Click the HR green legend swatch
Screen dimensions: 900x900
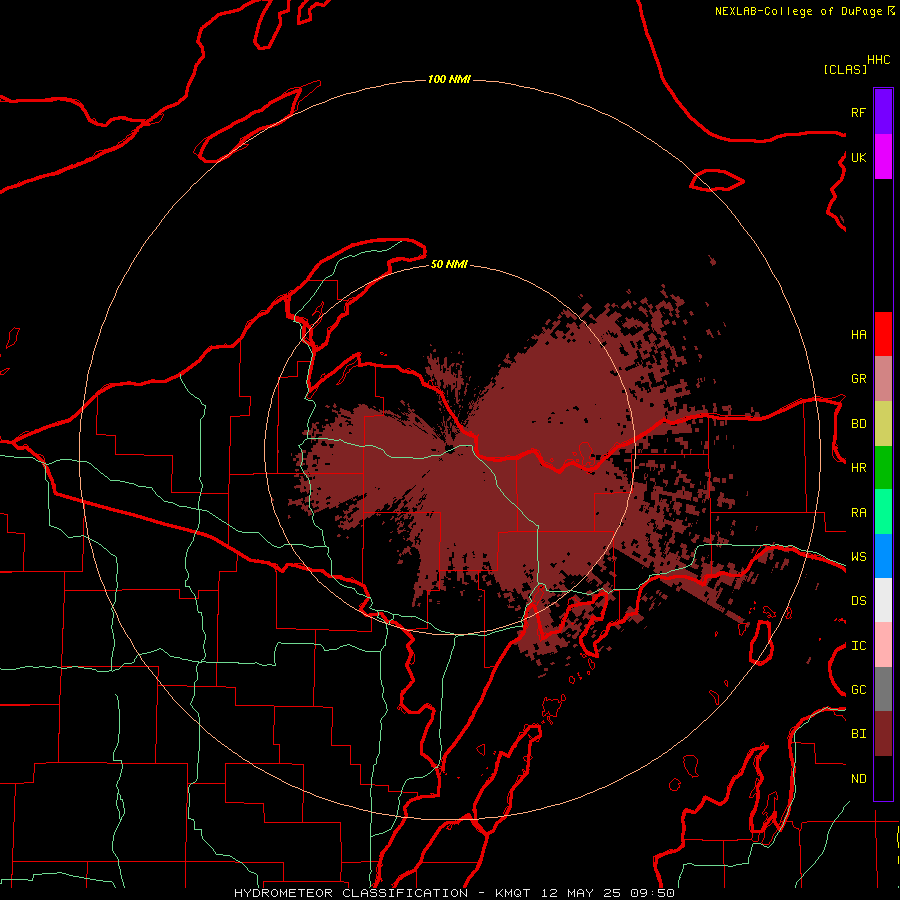pos(883,468)
